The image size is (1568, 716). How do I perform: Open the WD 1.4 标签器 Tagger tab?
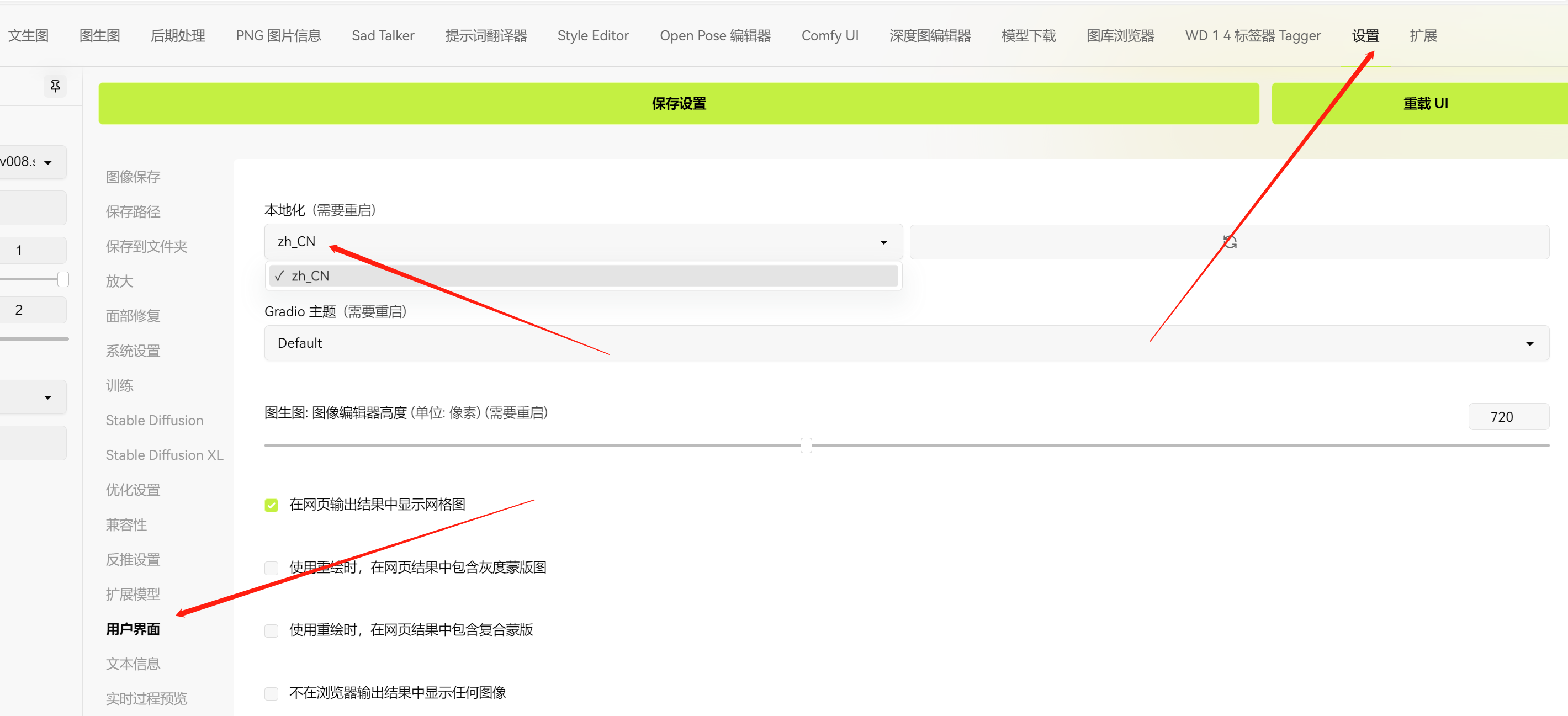(1252, 35)
